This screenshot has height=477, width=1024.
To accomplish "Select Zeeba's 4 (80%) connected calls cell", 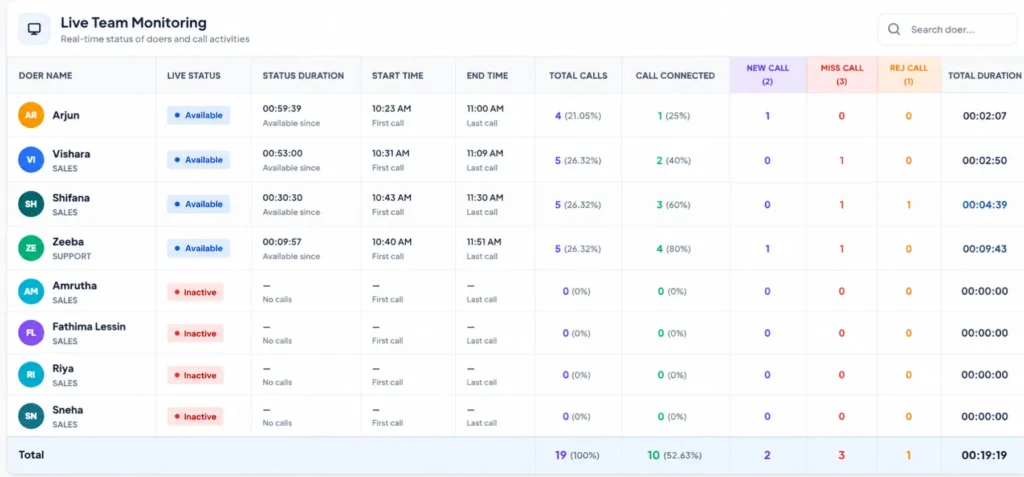I will coord(673,249).
